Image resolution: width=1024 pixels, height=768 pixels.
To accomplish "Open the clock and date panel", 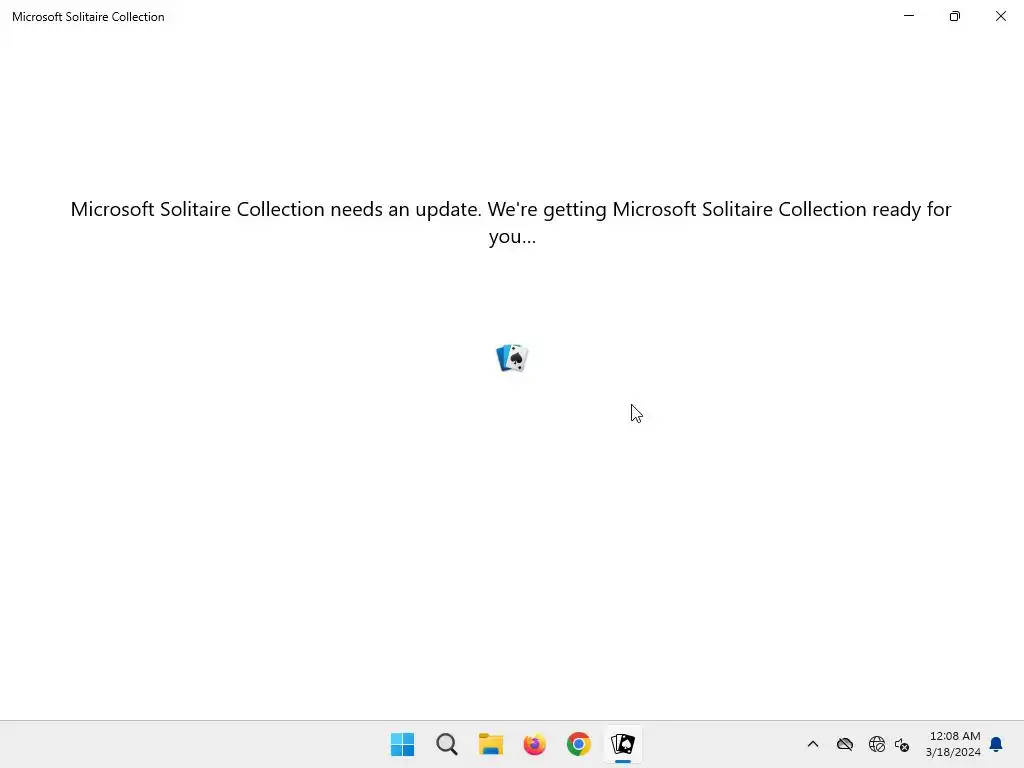I will [x=953, y=744].
